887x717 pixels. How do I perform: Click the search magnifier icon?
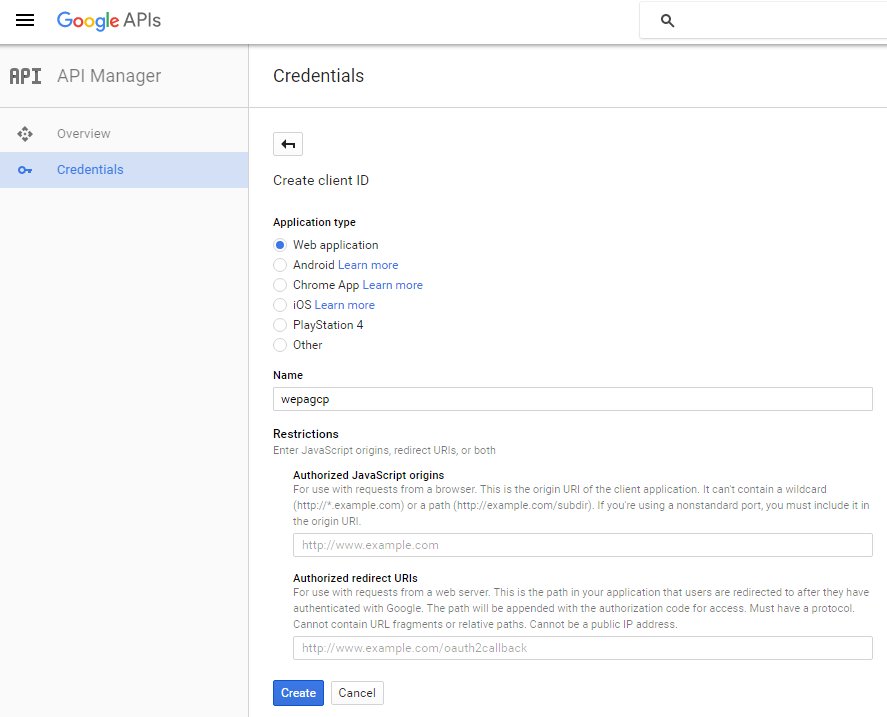tap(668, 21)
